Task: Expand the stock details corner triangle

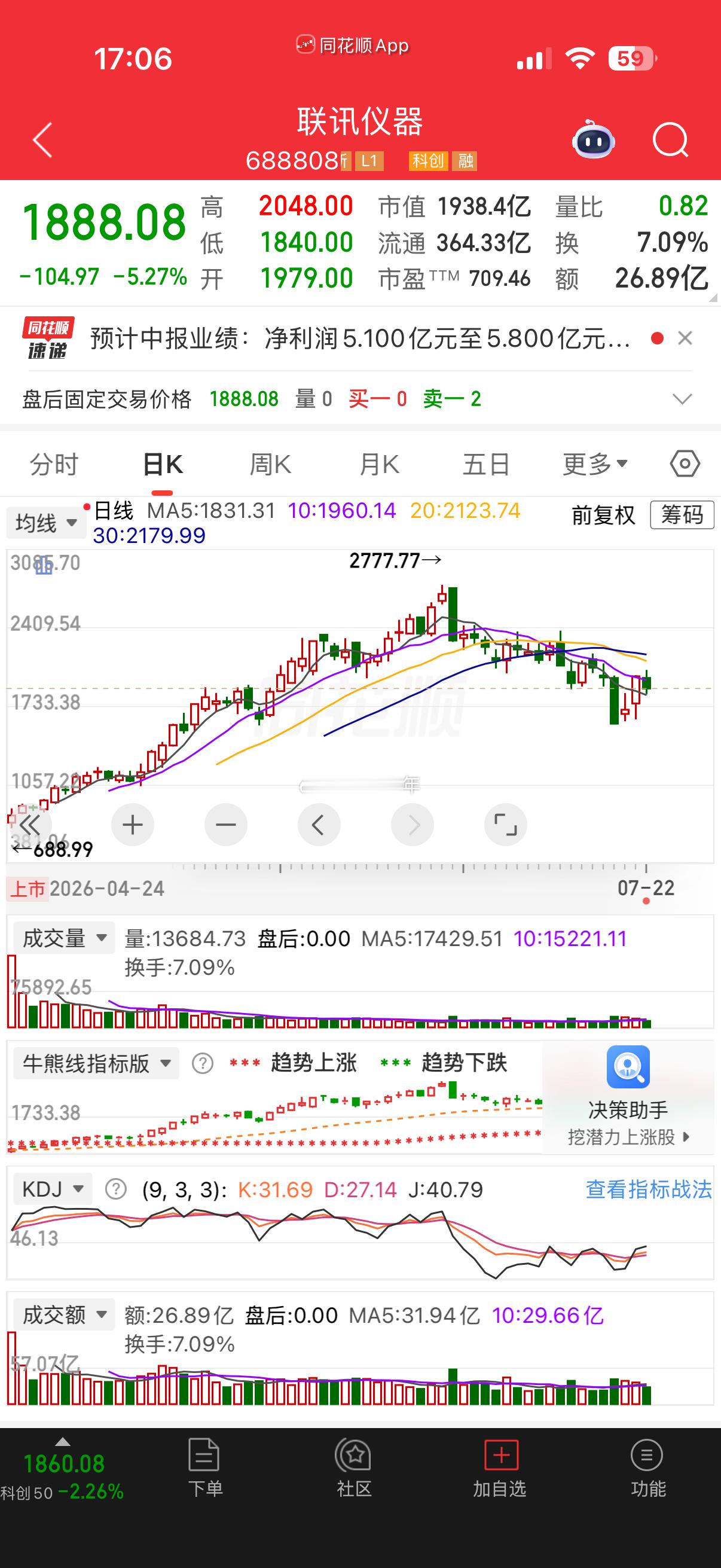Action: click(x=713, y=298)
